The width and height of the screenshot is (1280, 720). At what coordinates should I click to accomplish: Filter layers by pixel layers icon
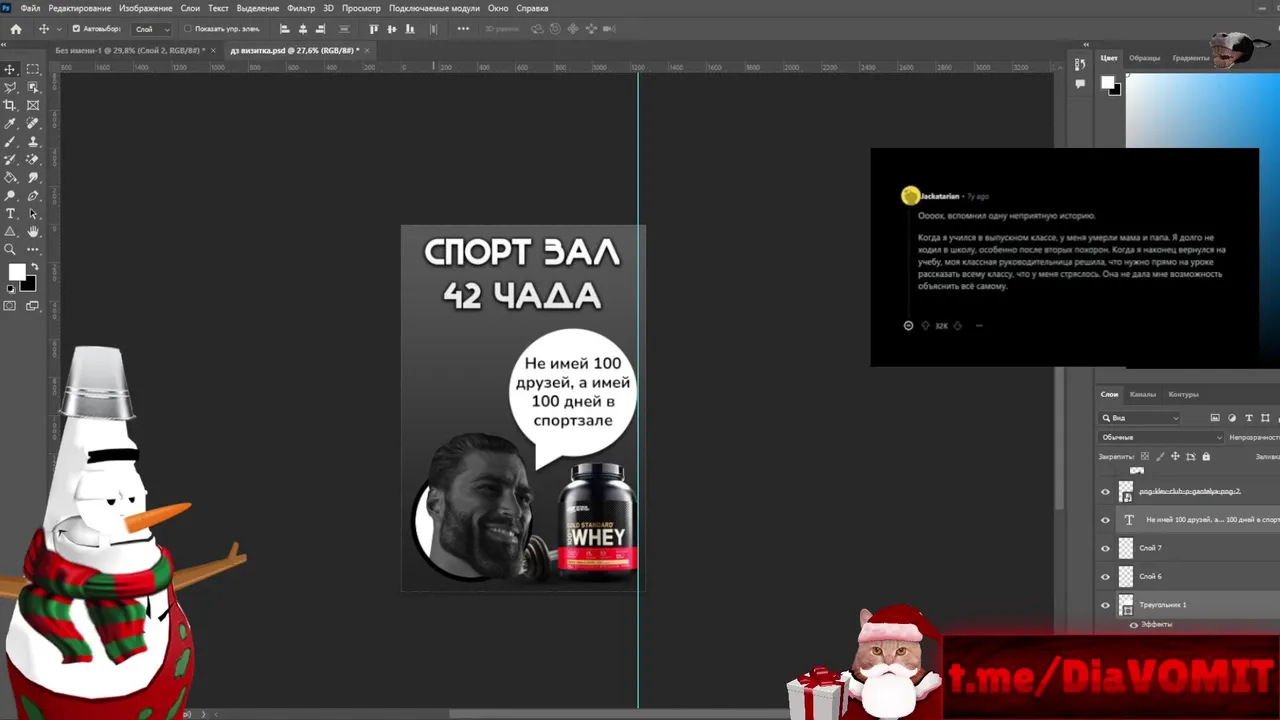(x=1215, y=418)
